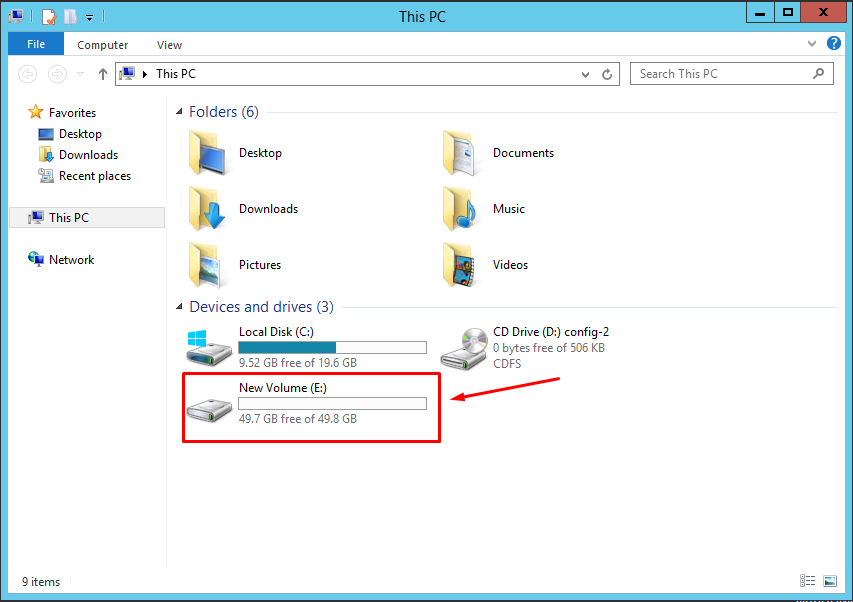Open the Help question mark icon
The width and height of the screenshot is (853, 602).
833,43
